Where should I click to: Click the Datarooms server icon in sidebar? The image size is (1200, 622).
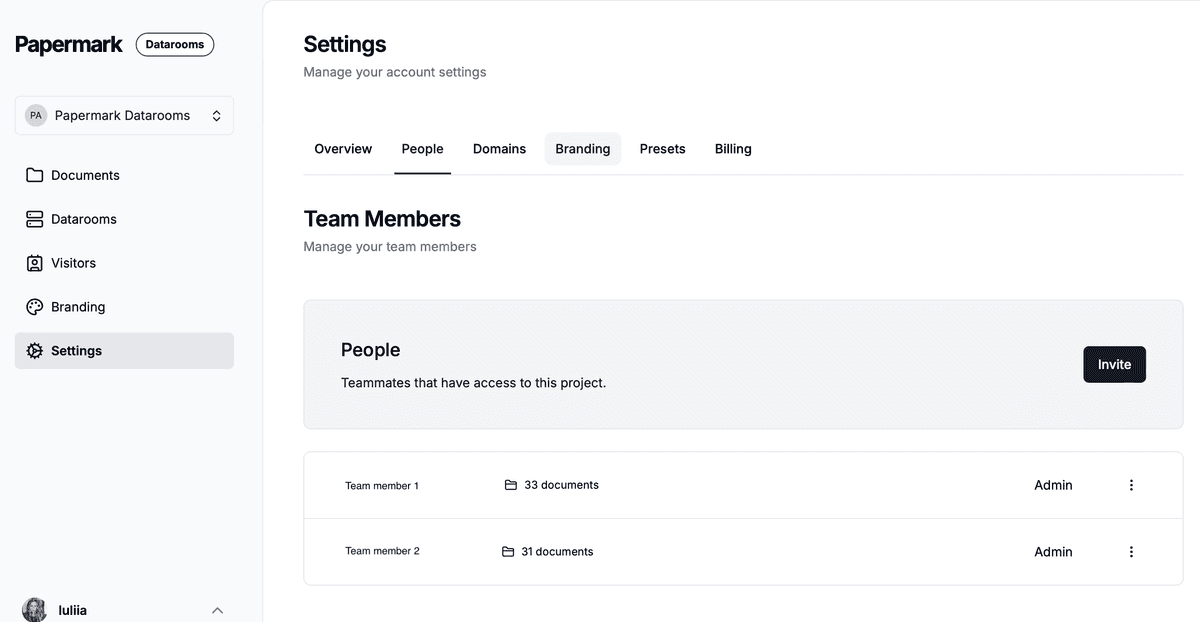click(34, 219)
